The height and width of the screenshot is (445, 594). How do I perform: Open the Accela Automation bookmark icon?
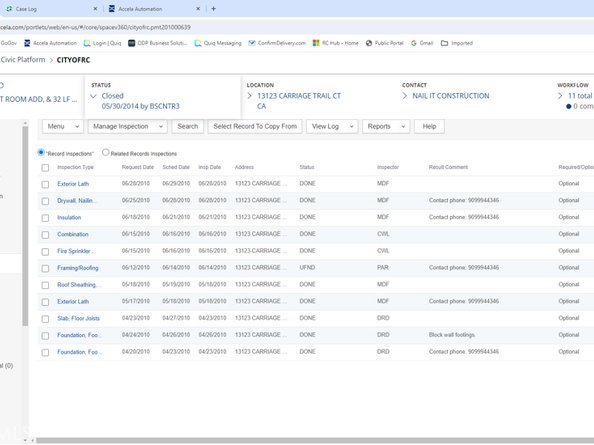point(27,43)
